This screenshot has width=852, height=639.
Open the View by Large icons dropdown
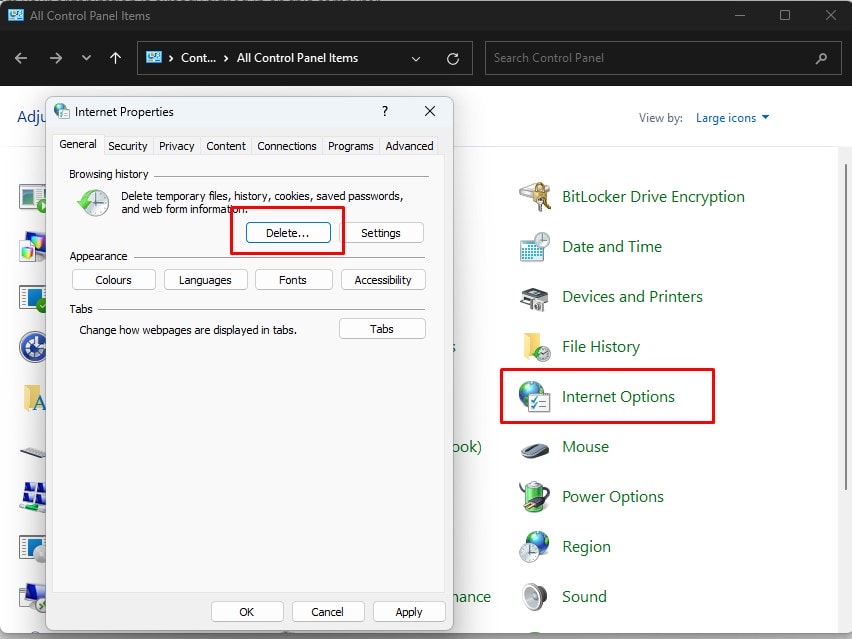tap(732, 118)
